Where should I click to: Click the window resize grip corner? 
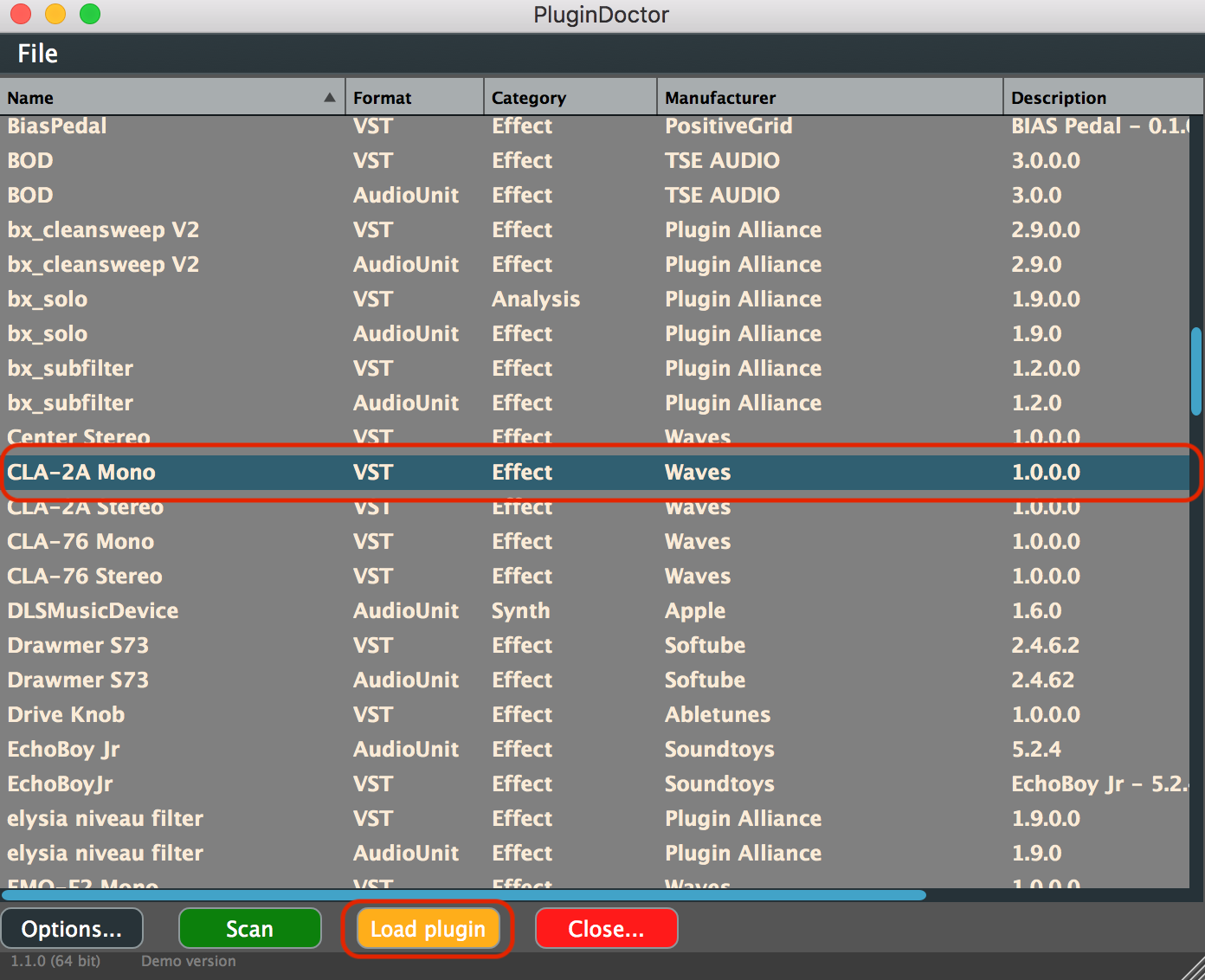[x=1193, y=968]
